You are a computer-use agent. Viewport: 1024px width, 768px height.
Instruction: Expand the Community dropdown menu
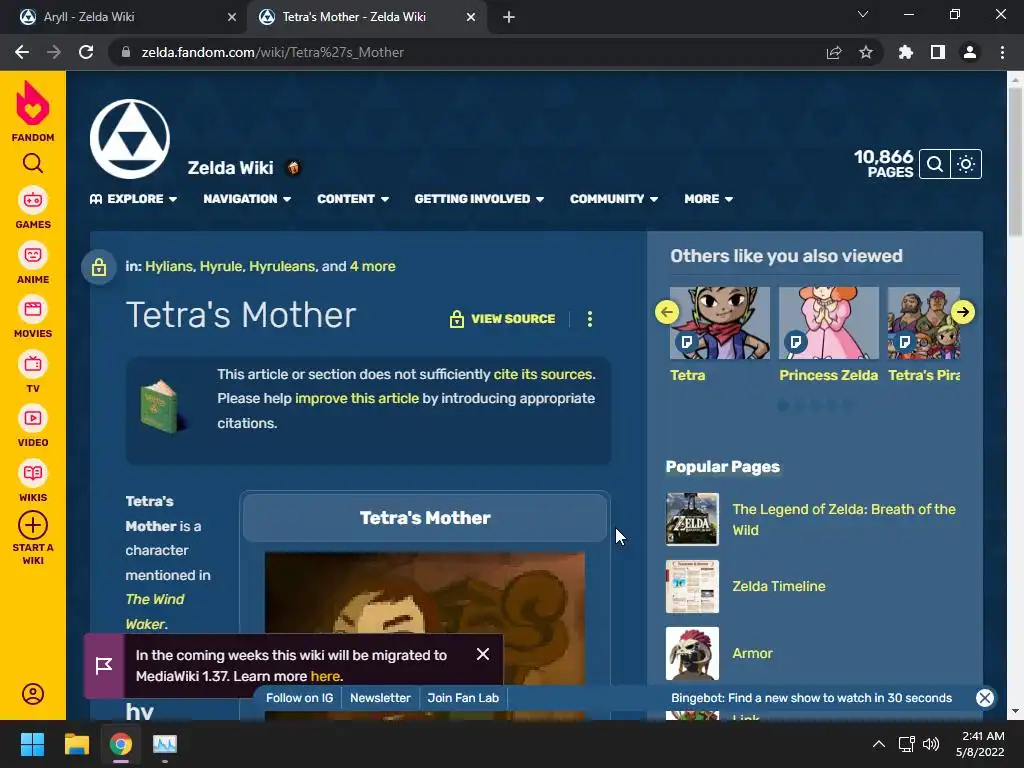(x=614, y=199)
